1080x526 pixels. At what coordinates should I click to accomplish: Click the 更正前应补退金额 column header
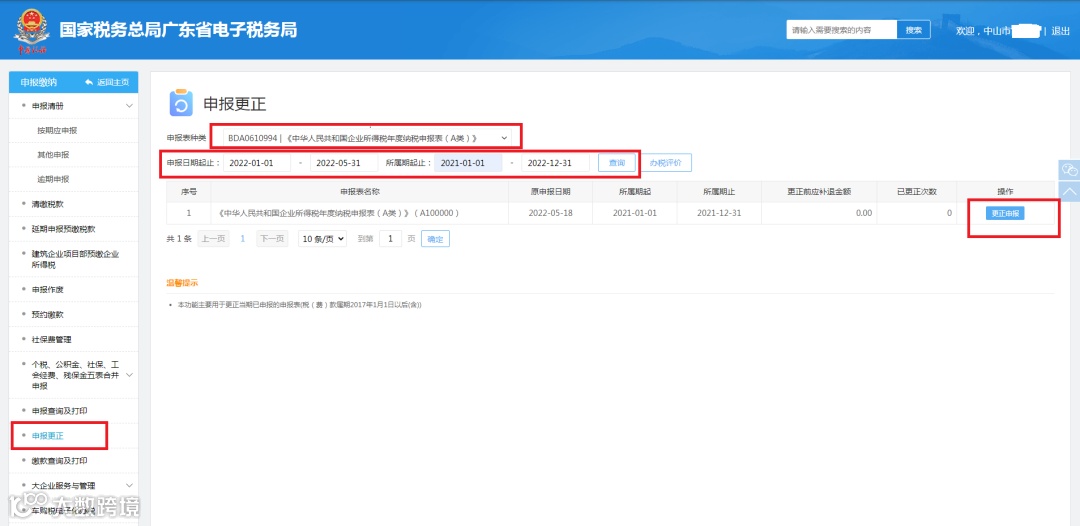tap(820, 191)
